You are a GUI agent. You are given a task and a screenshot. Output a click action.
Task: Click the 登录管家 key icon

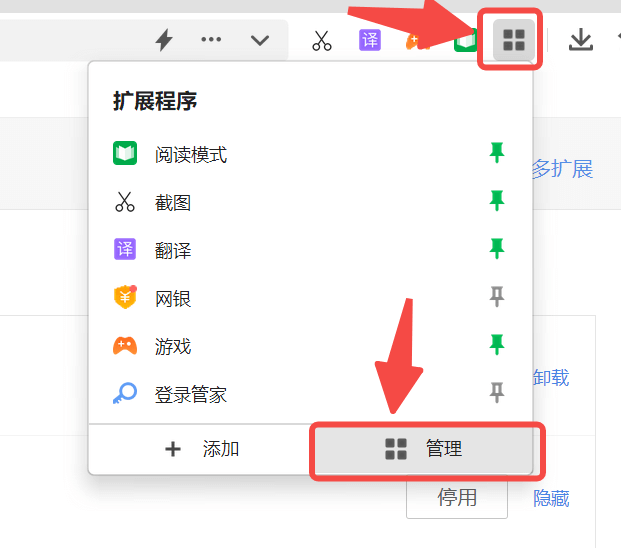[125, 395]
